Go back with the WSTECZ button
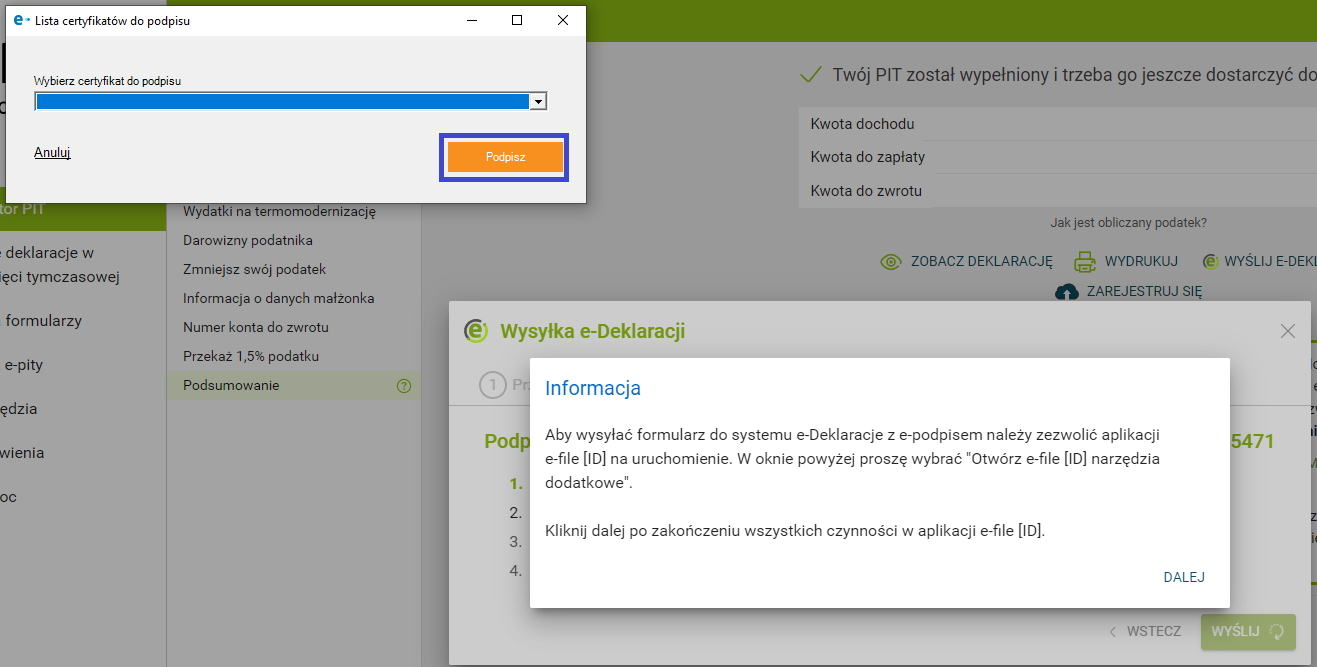This screenshot has width=1317, height=667. (x=1145, y=631)
